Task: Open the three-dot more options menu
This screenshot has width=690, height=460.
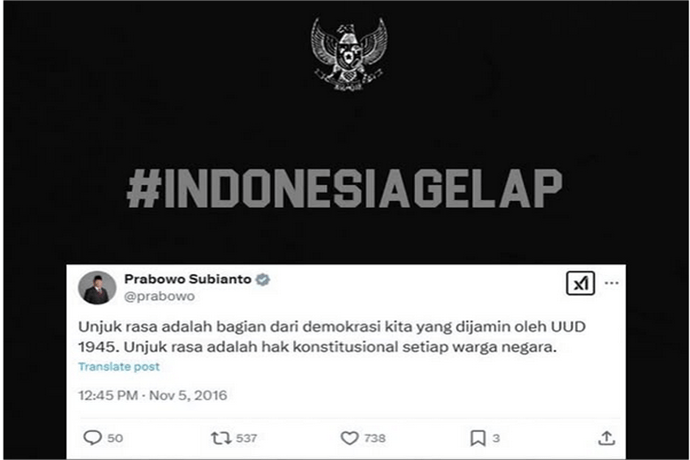Action: click(x=612, y=283)
